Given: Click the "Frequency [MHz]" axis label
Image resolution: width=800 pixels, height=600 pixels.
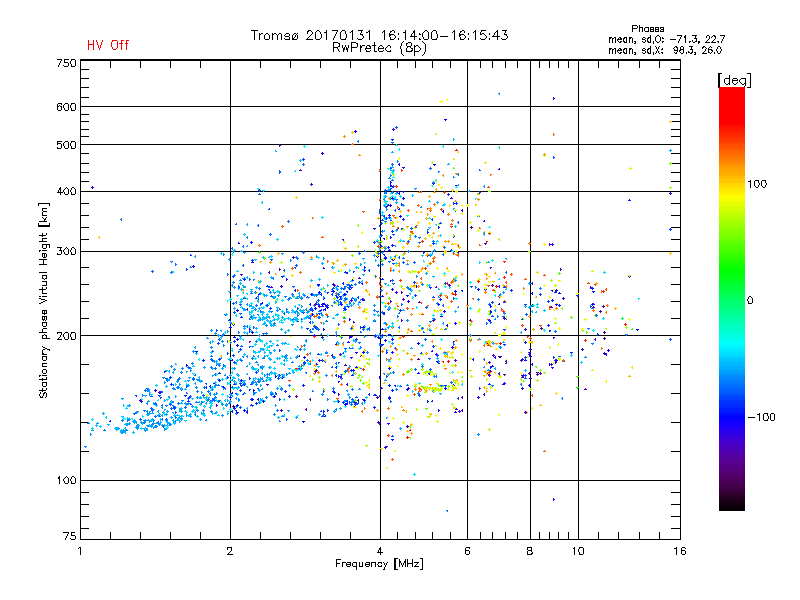Looking at the screenshot, I should click(x=379, y=564).
